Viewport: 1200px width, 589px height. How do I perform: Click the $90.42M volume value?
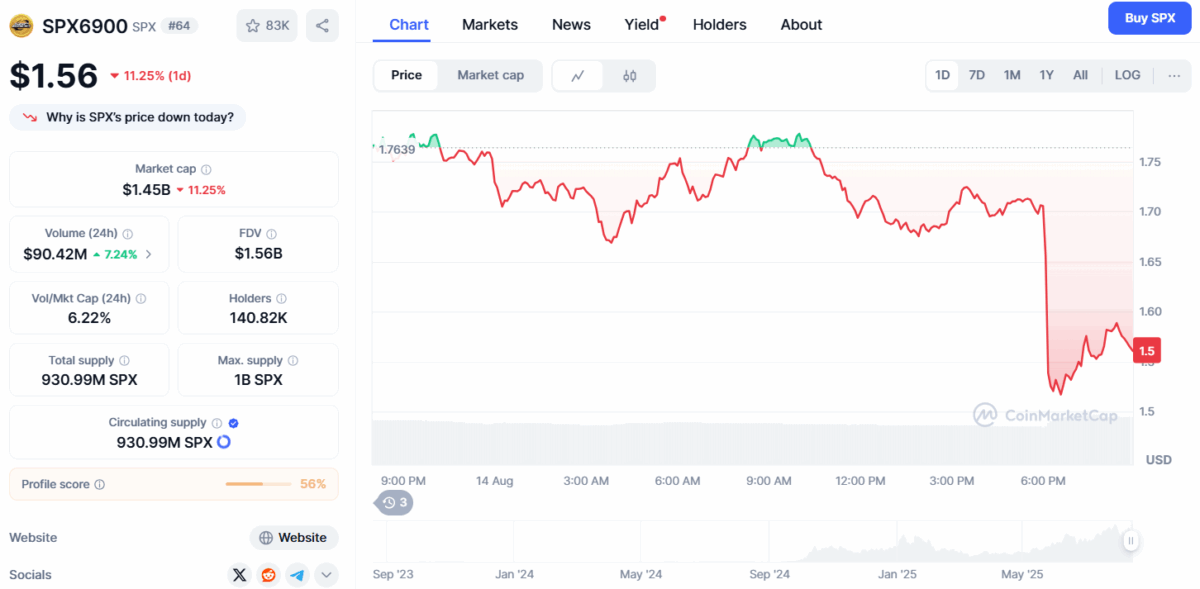(x=56, y=254)
